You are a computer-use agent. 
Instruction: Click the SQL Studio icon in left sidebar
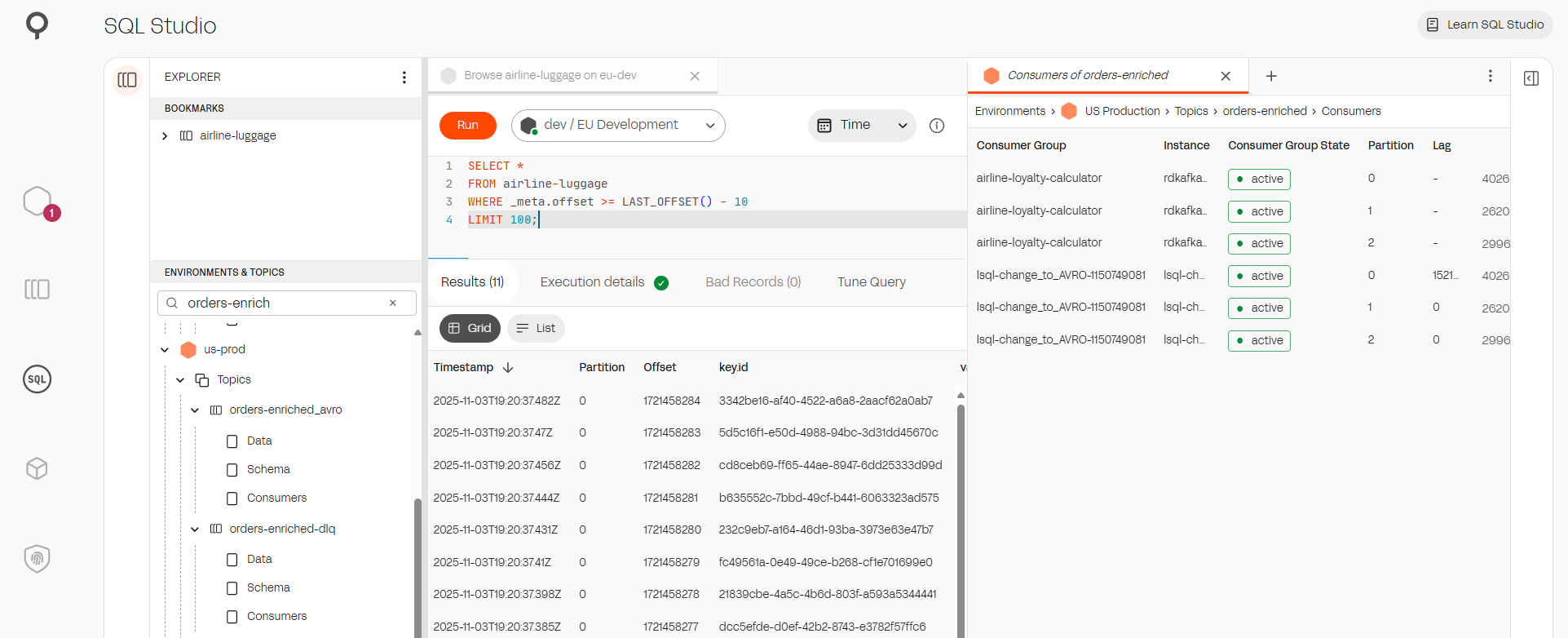pos(37,379)
